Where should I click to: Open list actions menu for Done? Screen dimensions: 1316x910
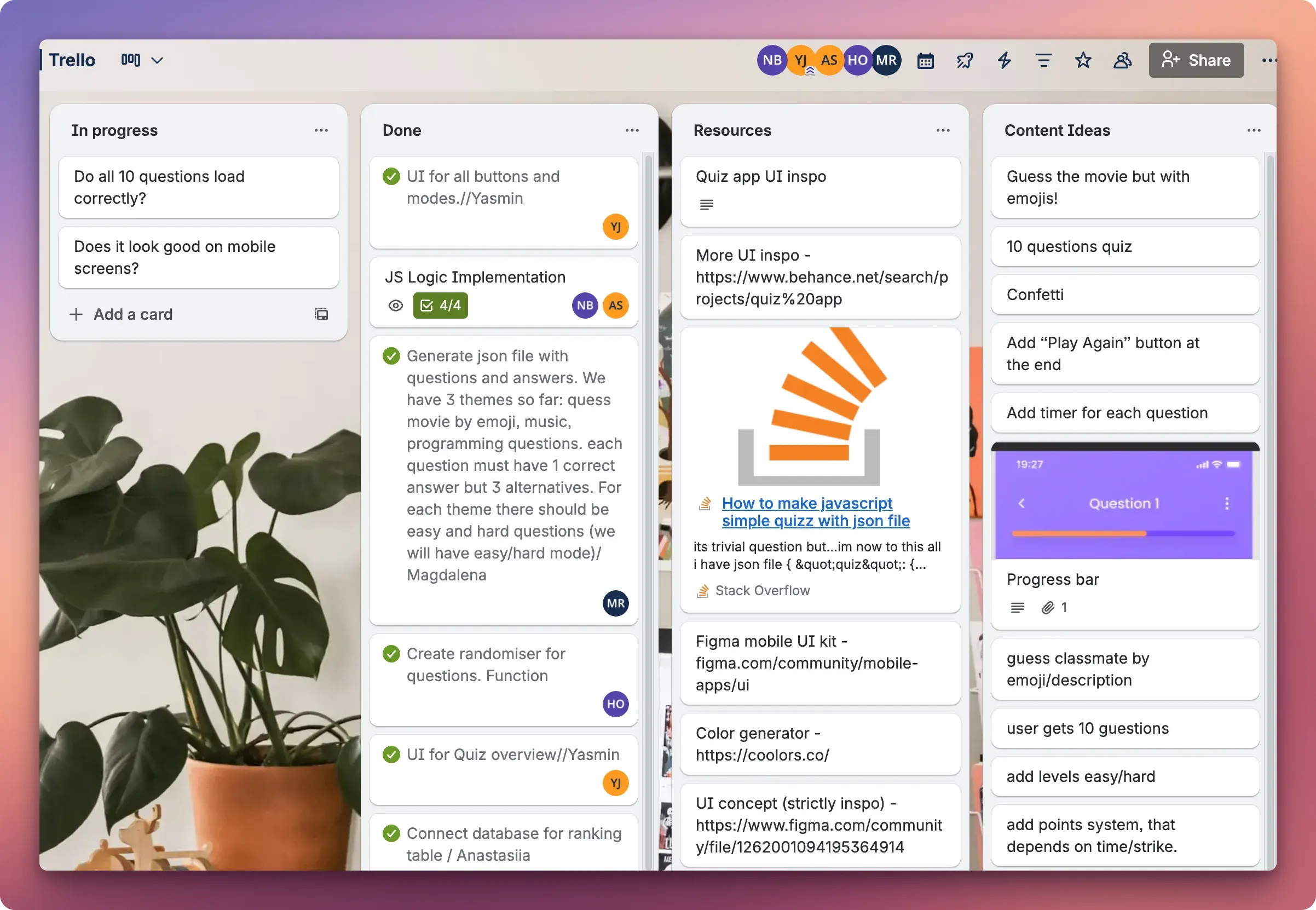point(632,130)
